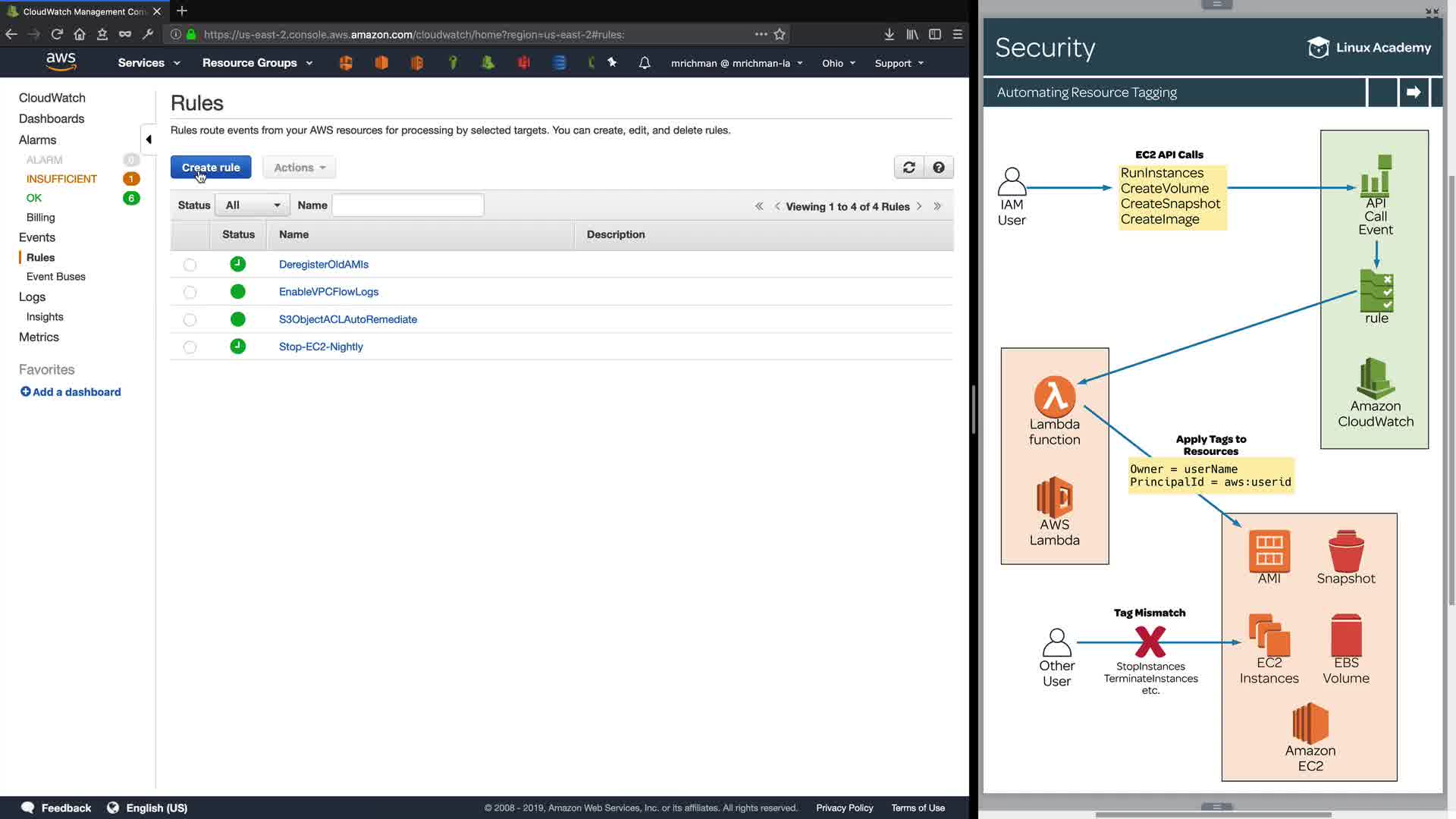Click the notifications bell icon
1456x819 pixels.
[x=645, y=63]
